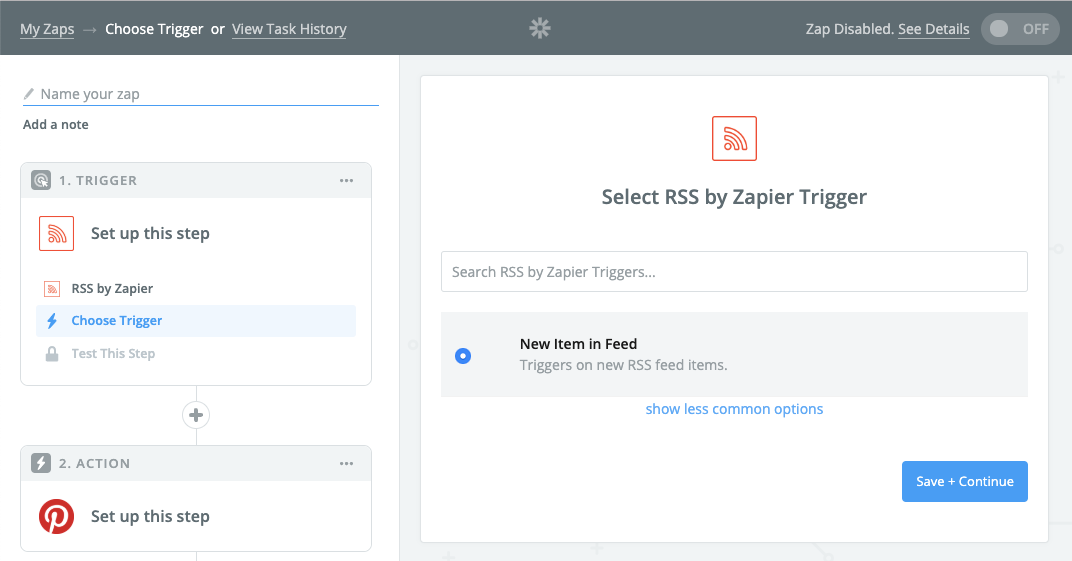Open the See Details link
The image size is (1072, 561).
pos(933,29)
